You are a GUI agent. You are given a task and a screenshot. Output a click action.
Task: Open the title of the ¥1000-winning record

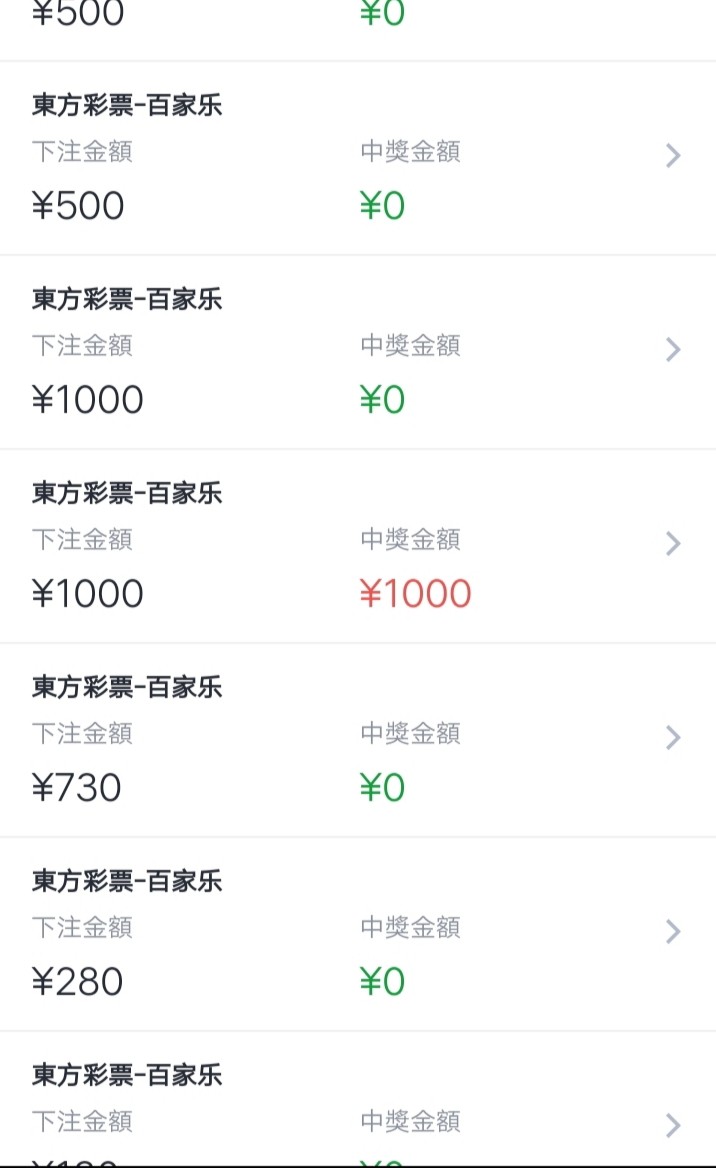pos(127,493)
